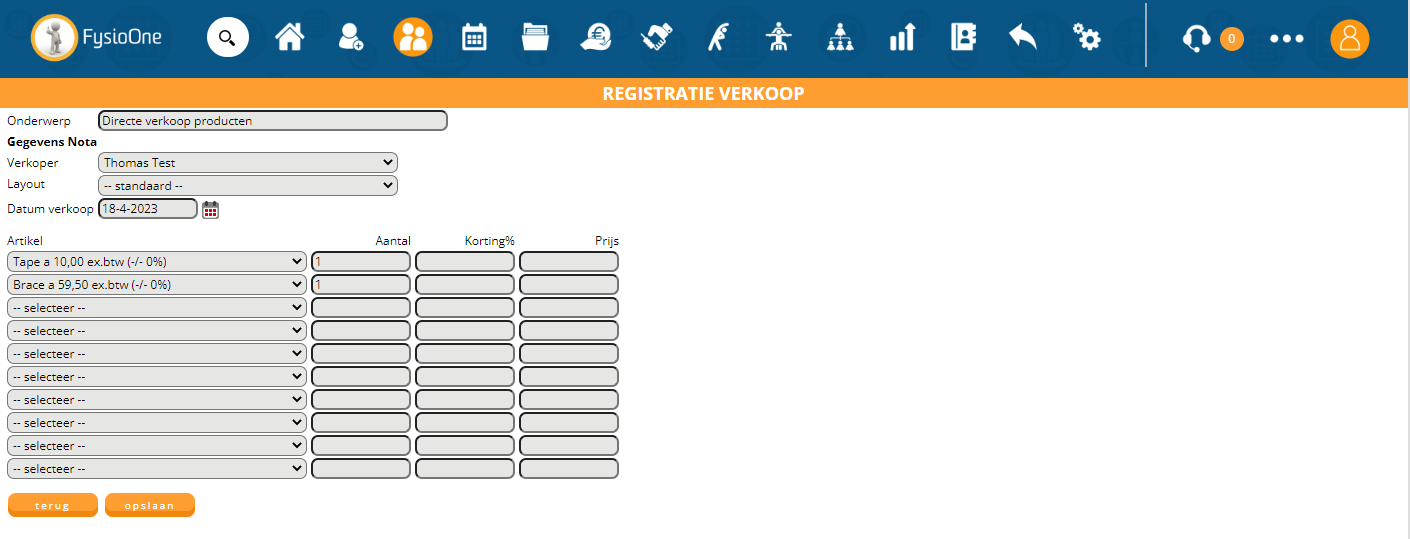Click the handshake icon
Image resolution: width=1410 pixels, height=539 pixels.
pyautogui.click(x=657, y=39)
